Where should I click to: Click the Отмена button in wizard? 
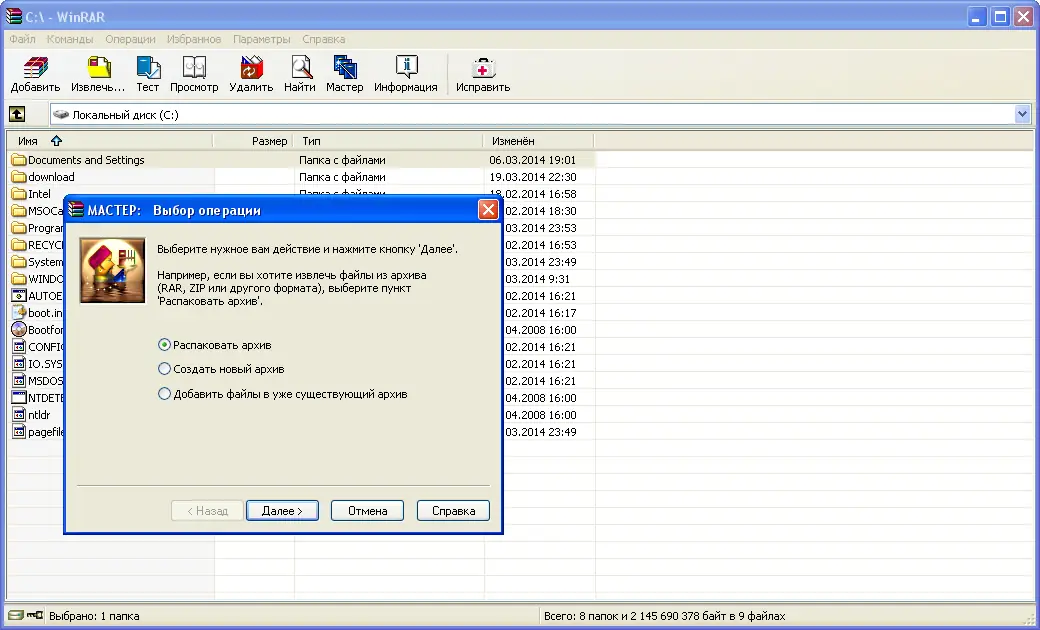(x=367, y=511)
